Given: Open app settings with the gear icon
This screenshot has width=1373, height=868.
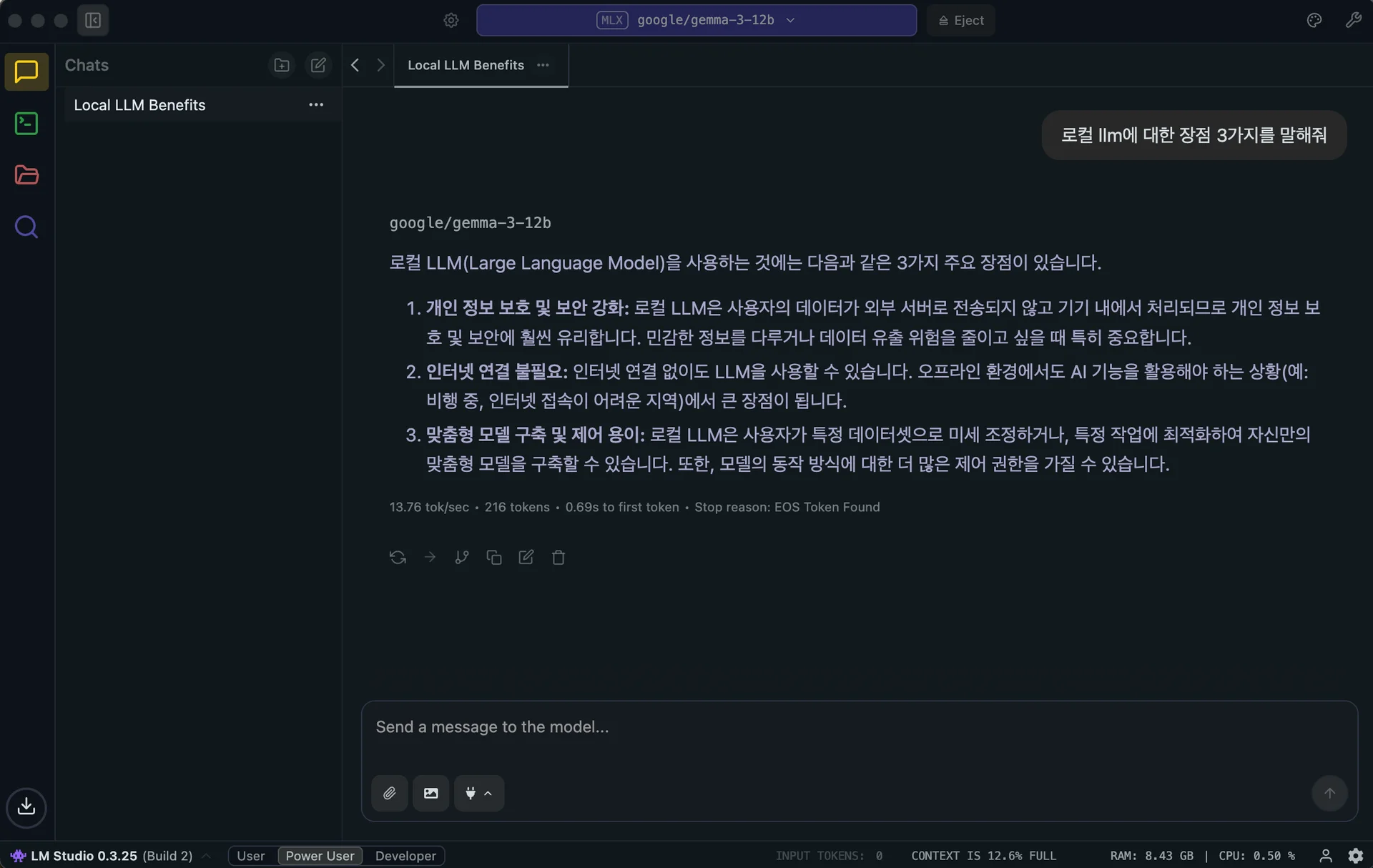Looking at the screenshot, I should point(451,20).
